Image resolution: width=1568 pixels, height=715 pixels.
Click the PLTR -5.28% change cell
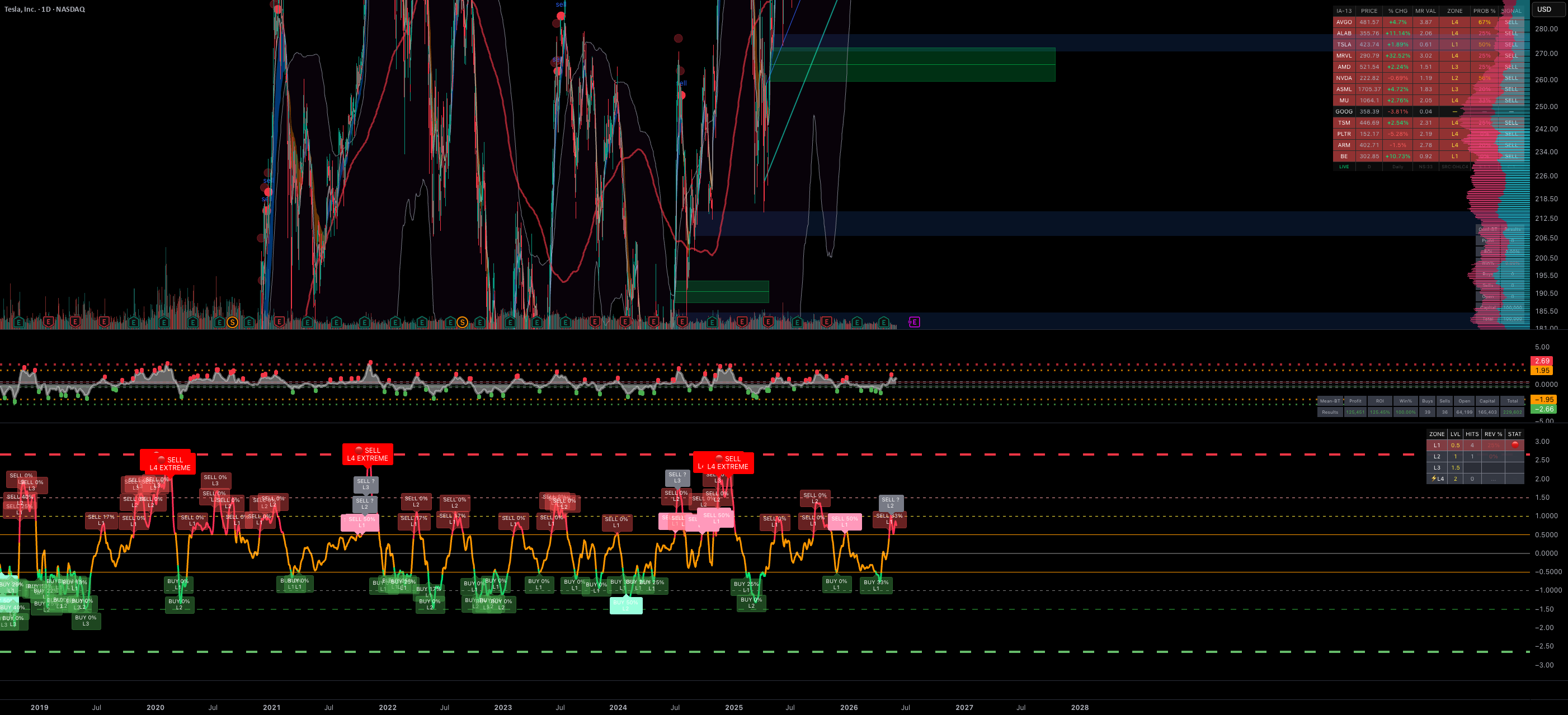(1397, 134)
